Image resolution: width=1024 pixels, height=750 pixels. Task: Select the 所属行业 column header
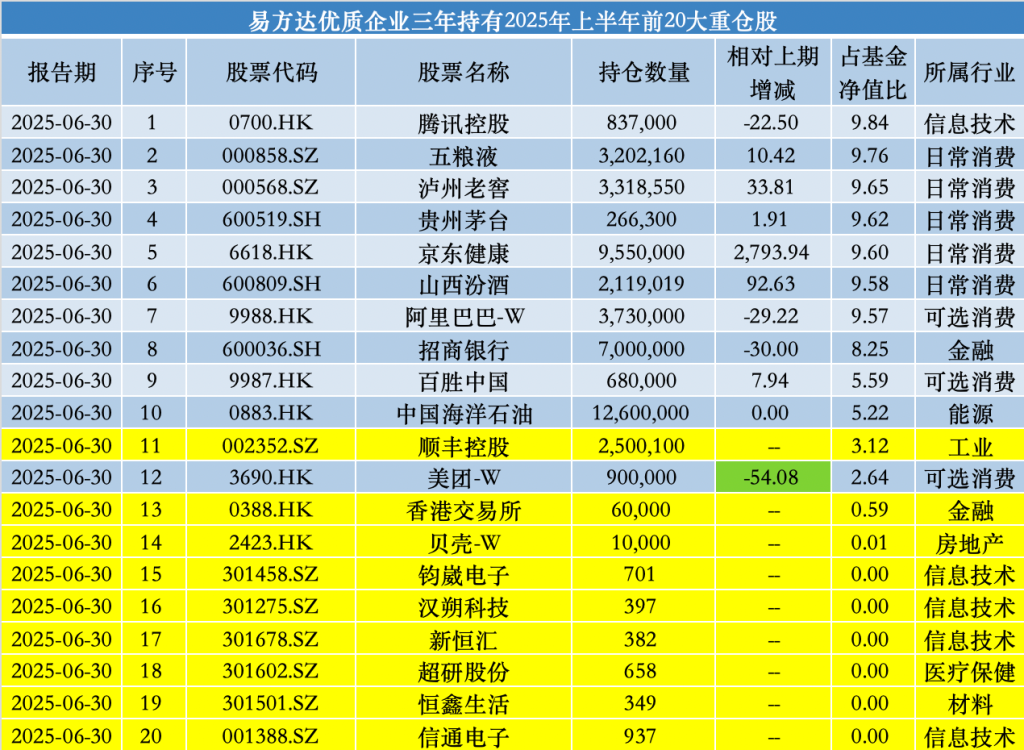pos(969,73)
